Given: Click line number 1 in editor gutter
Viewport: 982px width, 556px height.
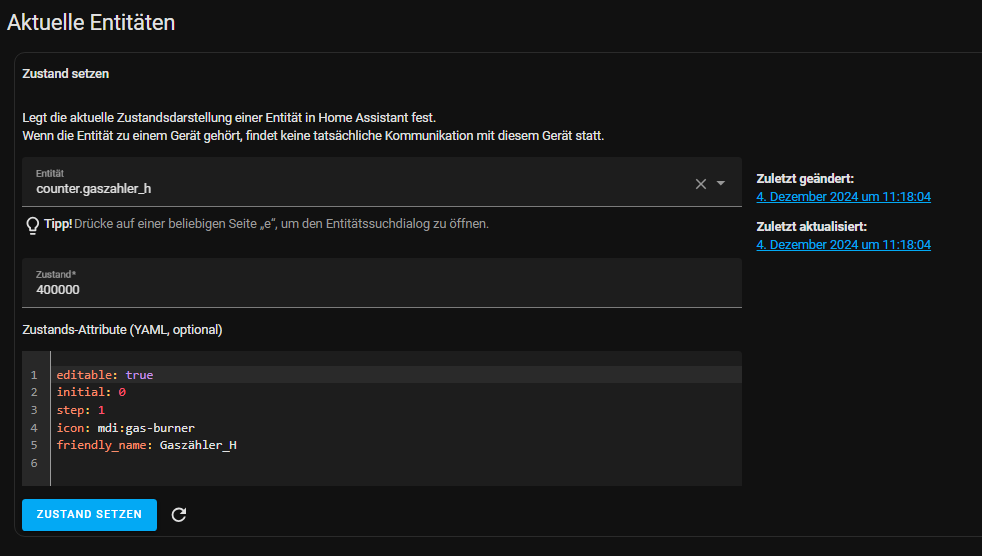Looking at the screenshot, I should (x=34, y=375).
